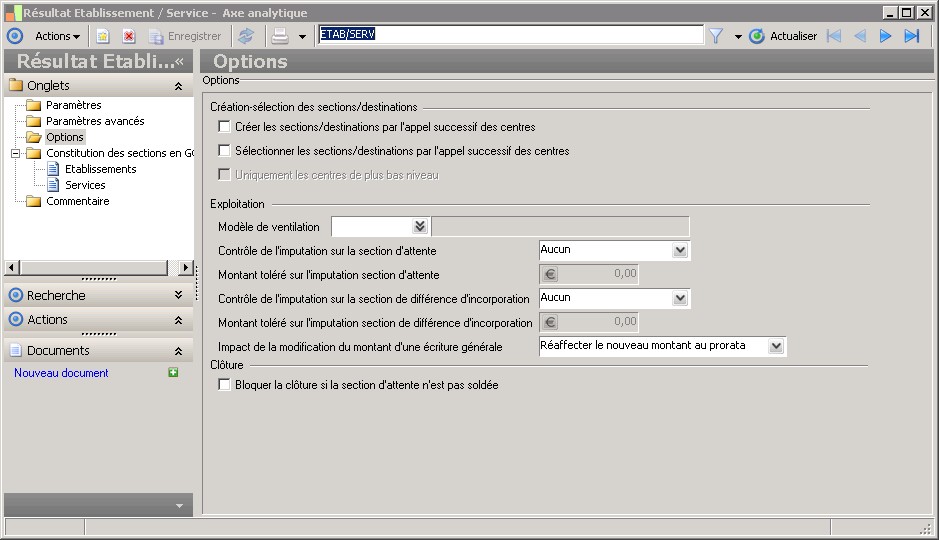The height and width of the screenshot is (540, 939).
Task: Click the printer icon
Action: pos(280,37)
